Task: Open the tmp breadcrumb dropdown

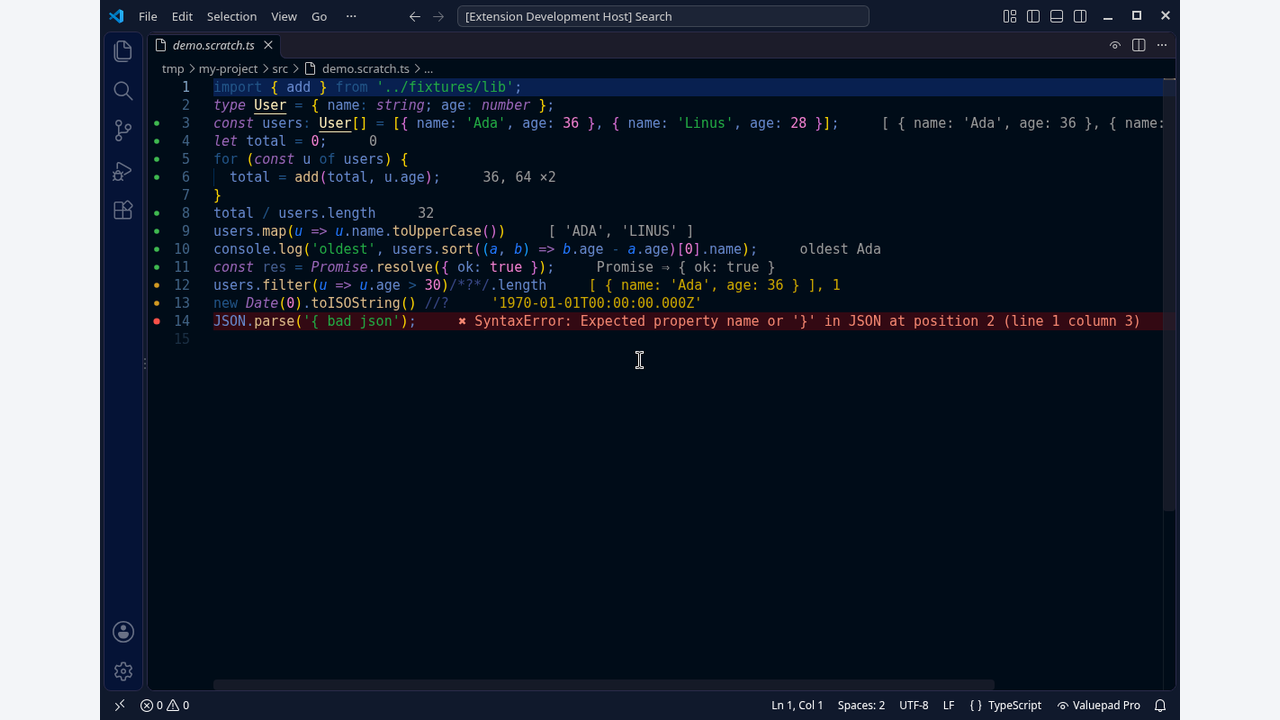Action: tap(173, 69)
